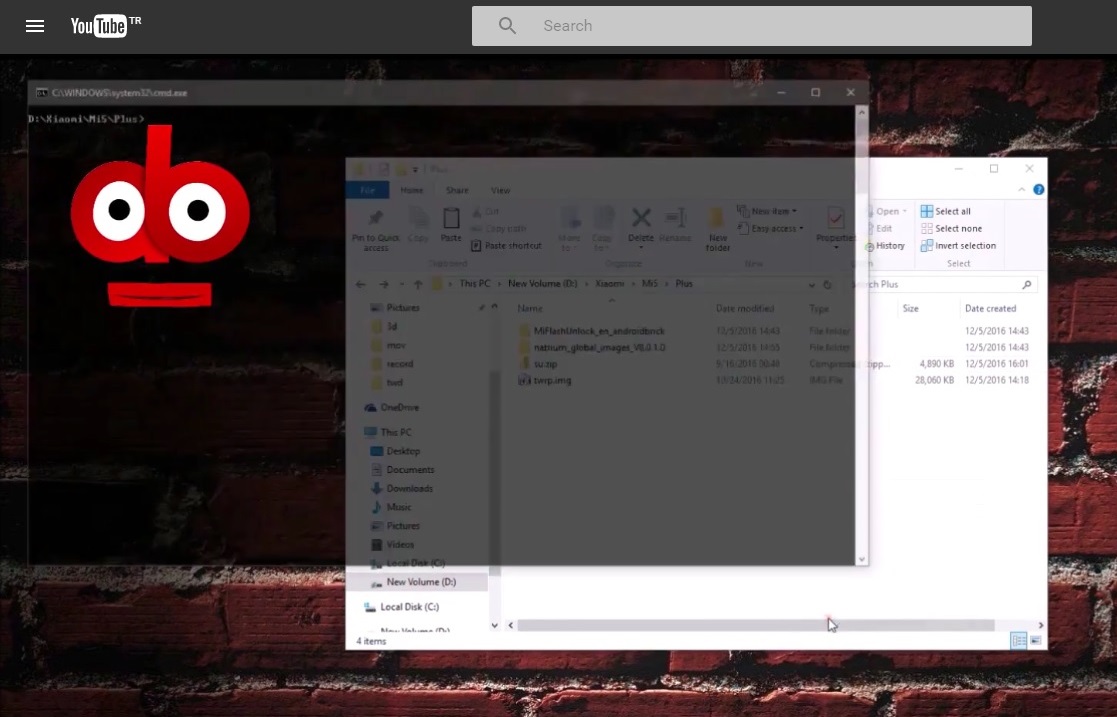Open the YouTube hamburger menu
Image resolution: width=1117 pixels, height=717 pixels.
35,26
